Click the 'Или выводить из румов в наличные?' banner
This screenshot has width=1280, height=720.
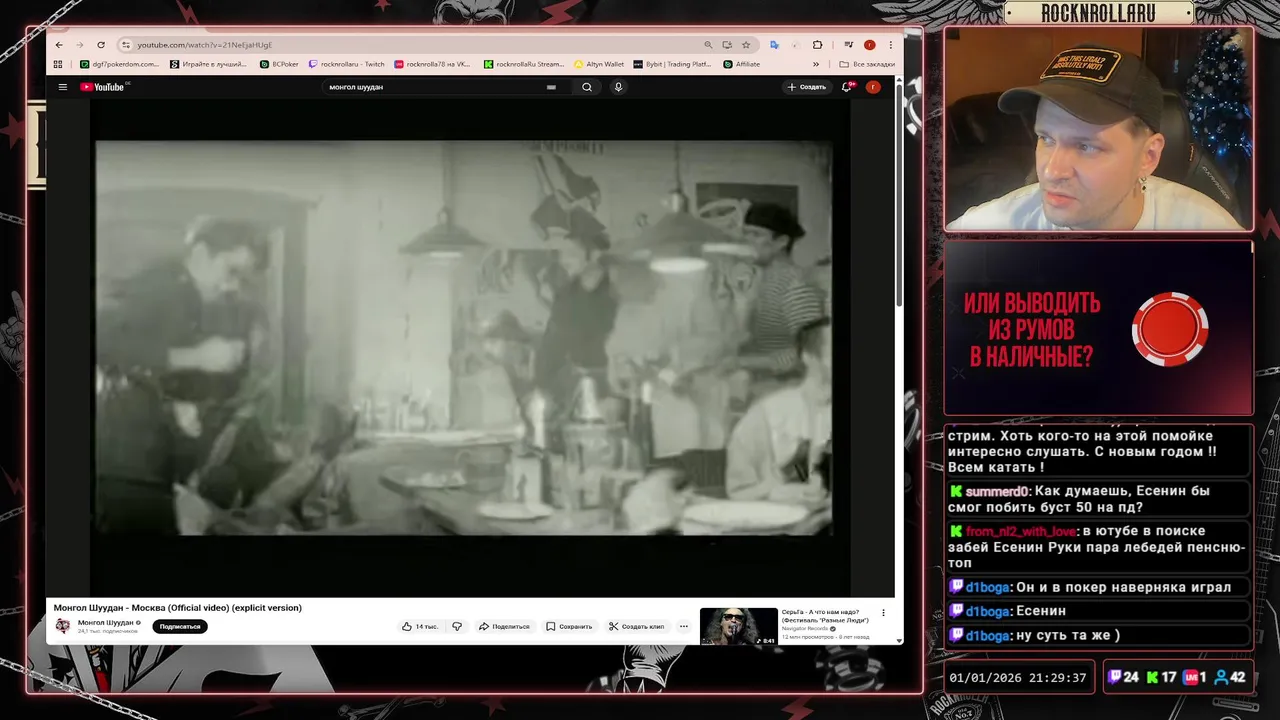pyautogui.click(x=1098, y=328)
